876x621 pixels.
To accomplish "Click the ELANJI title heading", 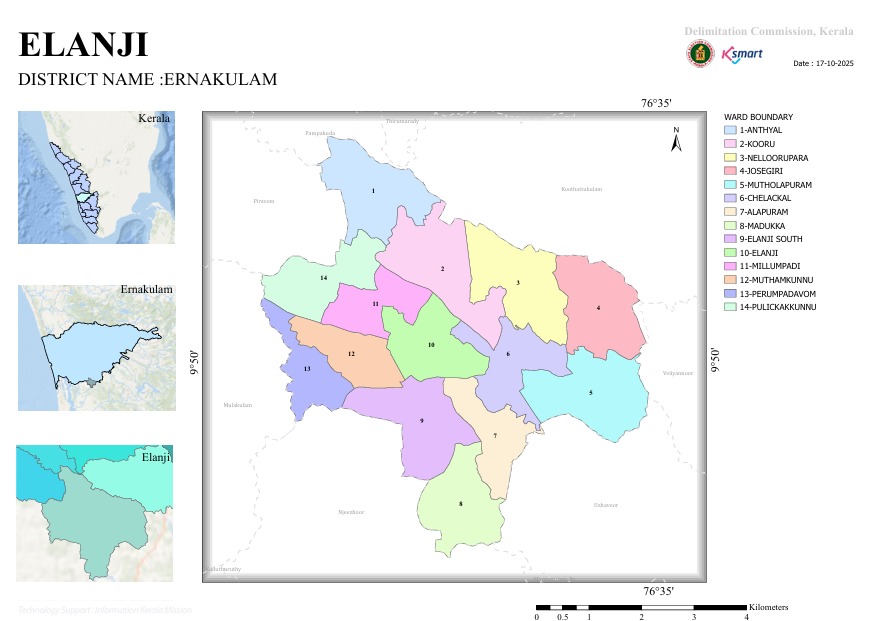I will pos(83,45).
